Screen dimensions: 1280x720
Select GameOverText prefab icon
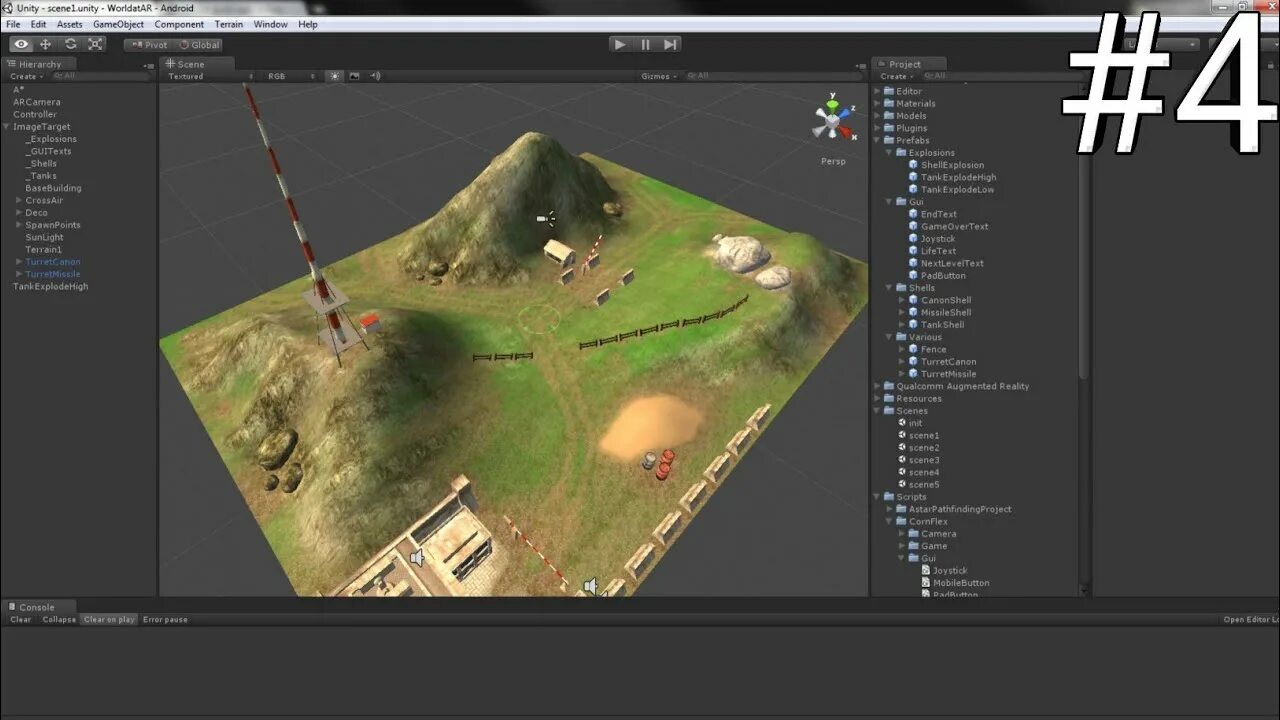point(913,226)
